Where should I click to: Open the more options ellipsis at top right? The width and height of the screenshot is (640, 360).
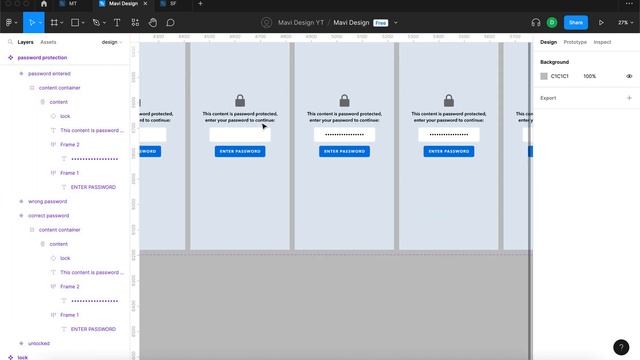pyautogui.click(x=629, y=4)
